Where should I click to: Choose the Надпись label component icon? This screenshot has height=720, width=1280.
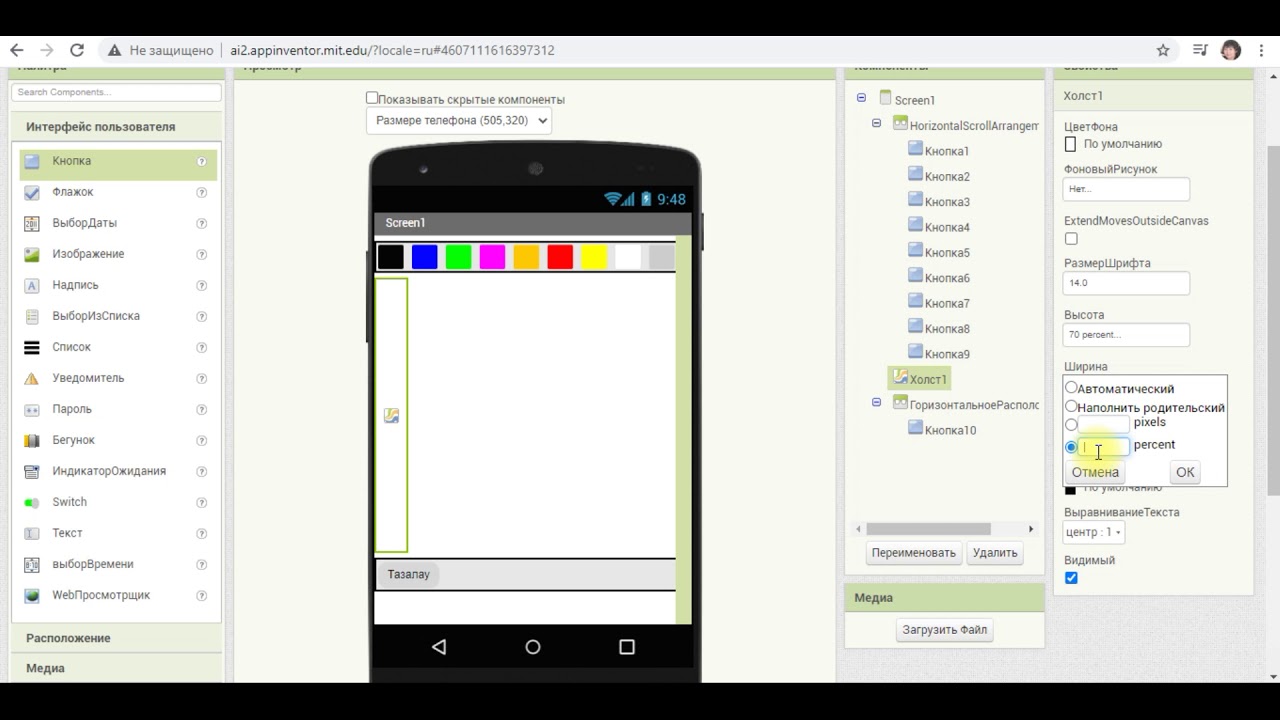32,285
